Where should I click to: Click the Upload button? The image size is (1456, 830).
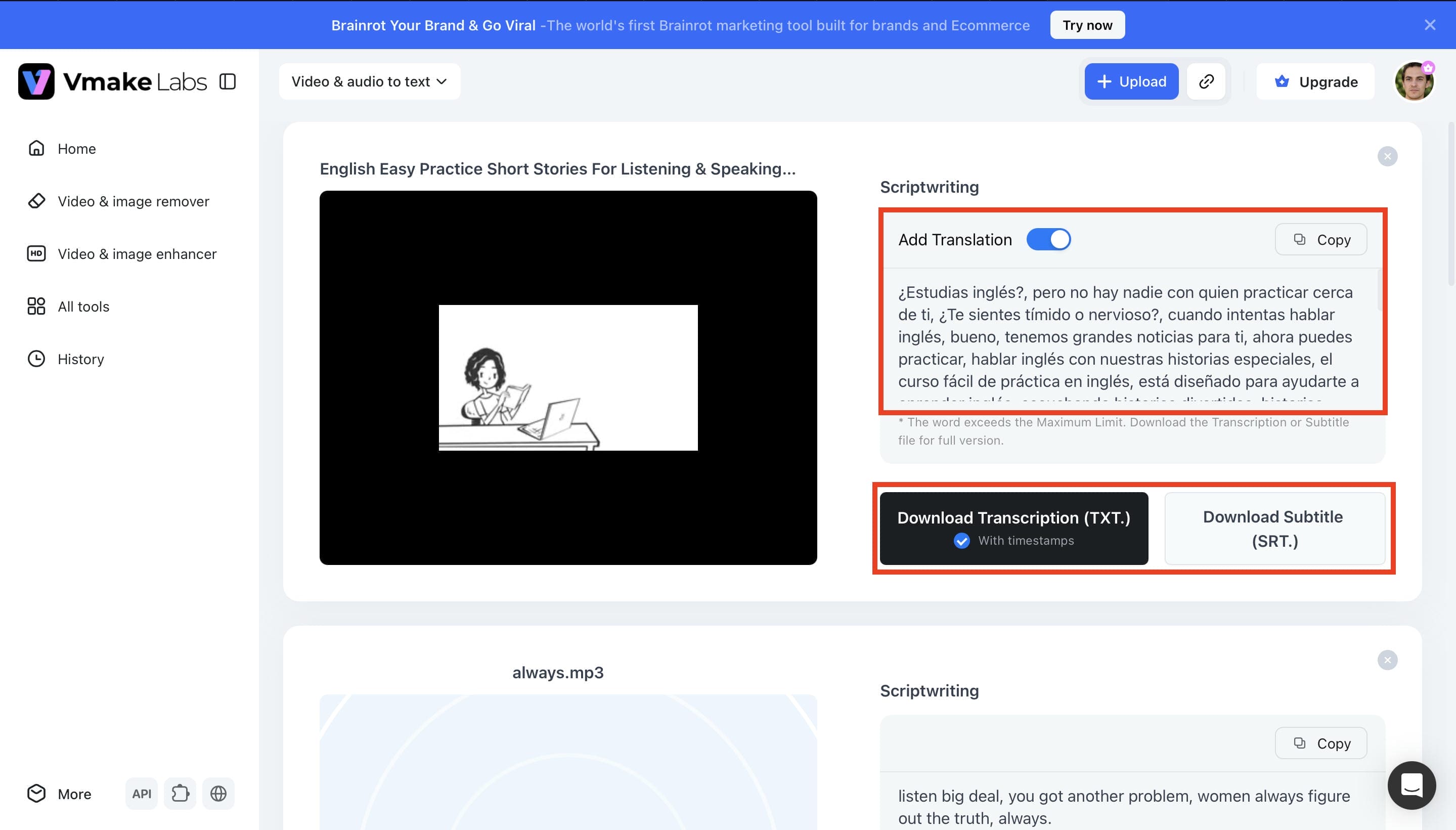[x=1131, y=81]
